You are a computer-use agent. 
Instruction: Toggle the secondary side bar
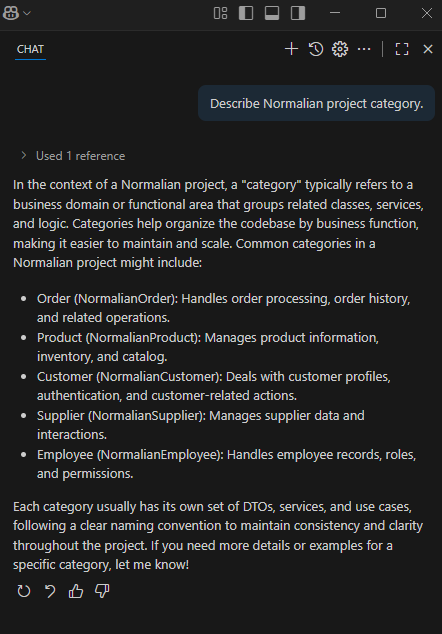point(298,13)
